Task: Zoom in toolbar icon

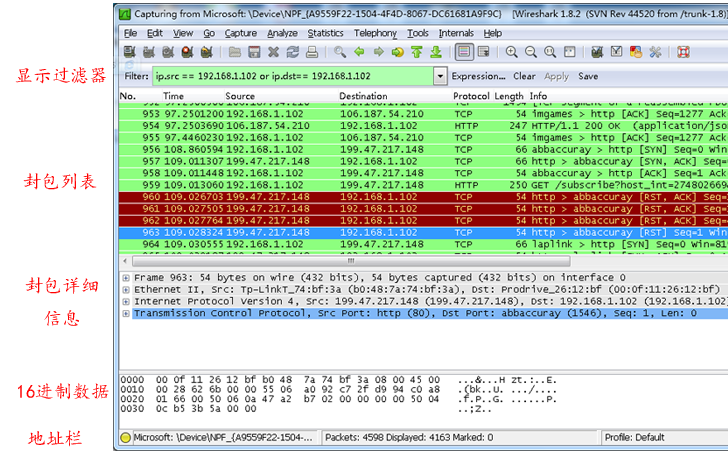Action: click(512, 52)
